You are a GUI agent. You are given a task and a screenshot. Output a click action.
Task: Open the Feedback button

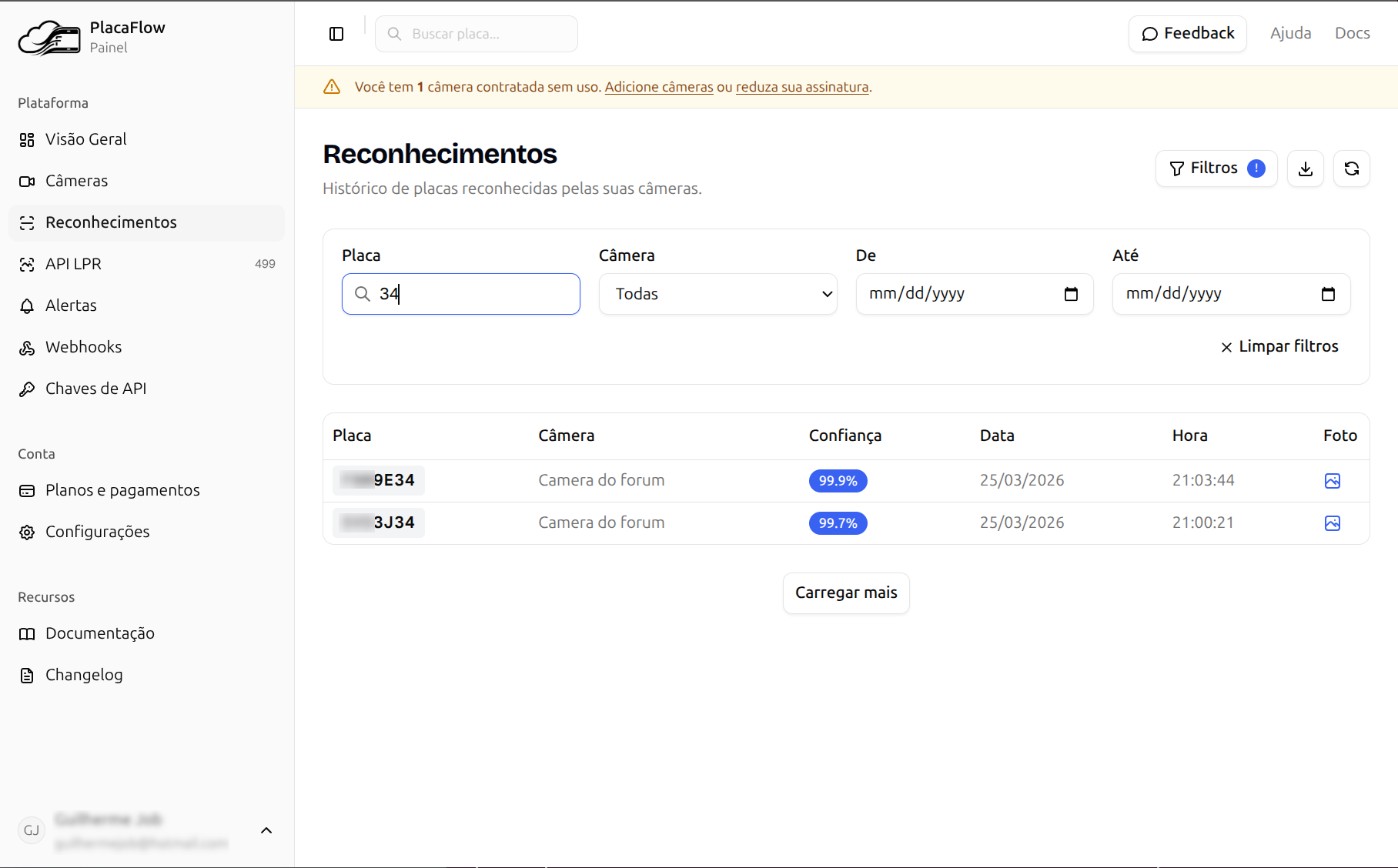(1187, 34)
